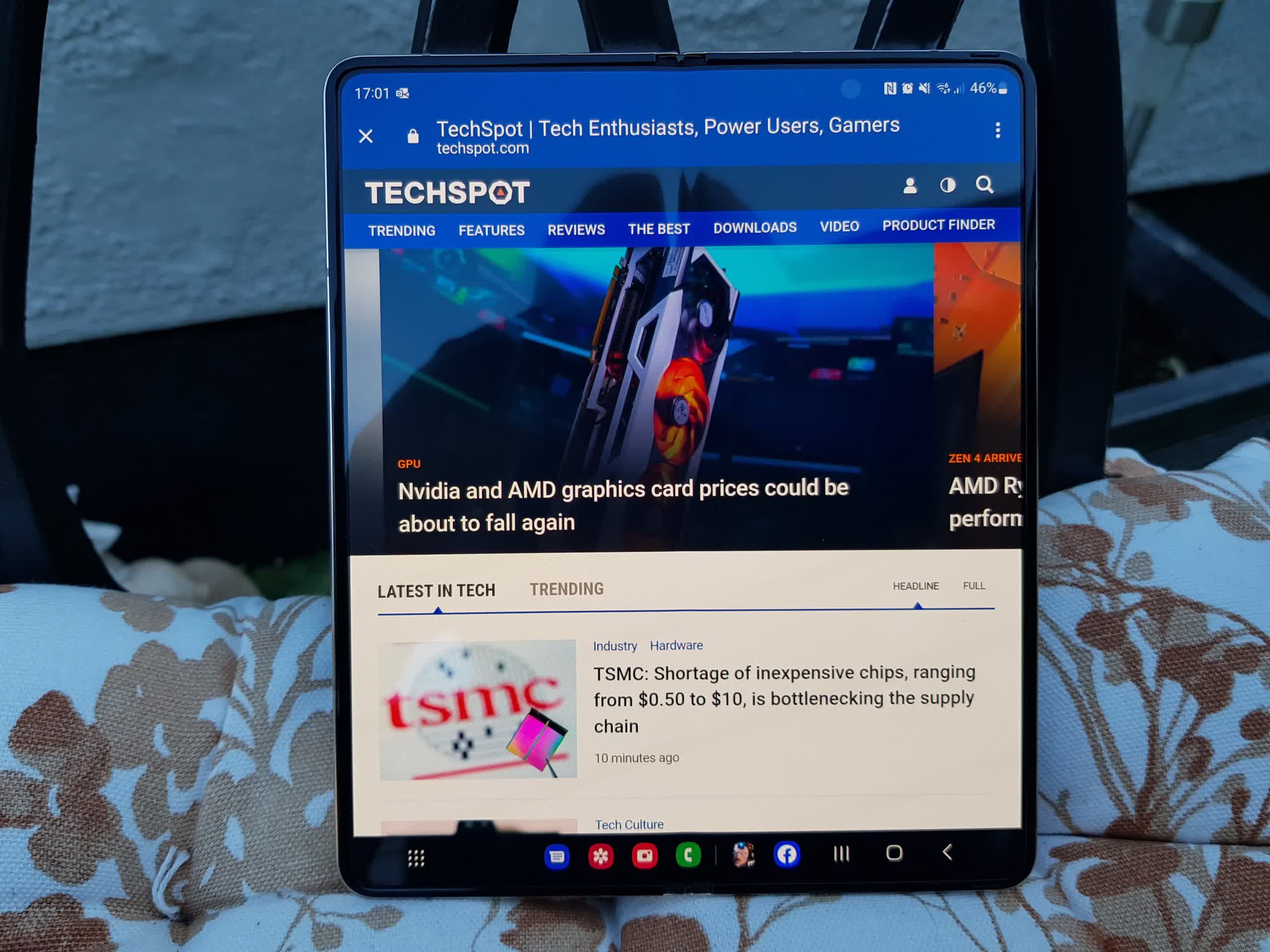This screenshot has width=1270, height=952.
Task: Toggle FULL article display mode
Action: (974, 585)
